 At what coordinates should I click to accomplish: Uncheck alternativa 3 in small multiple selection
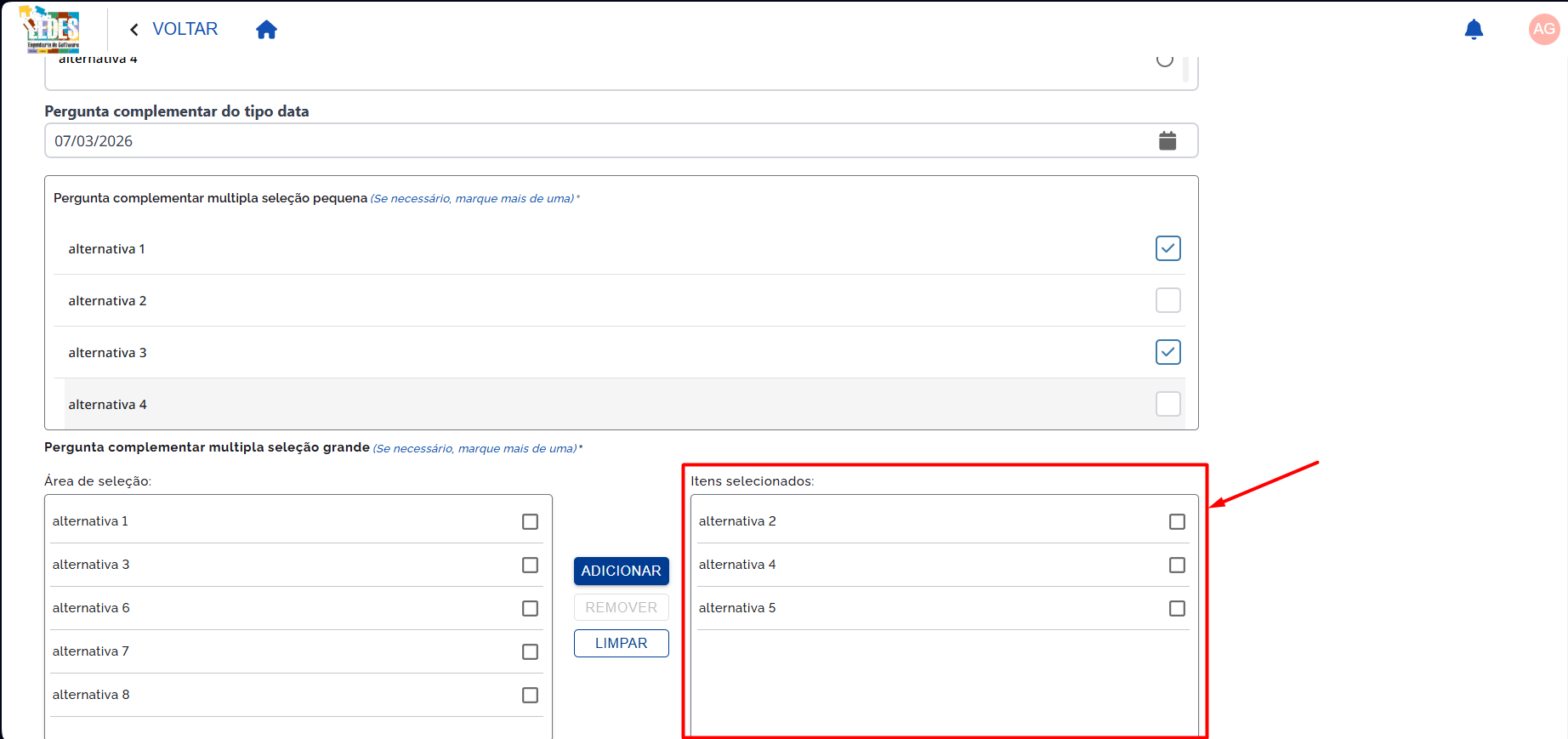point(1167,352)
